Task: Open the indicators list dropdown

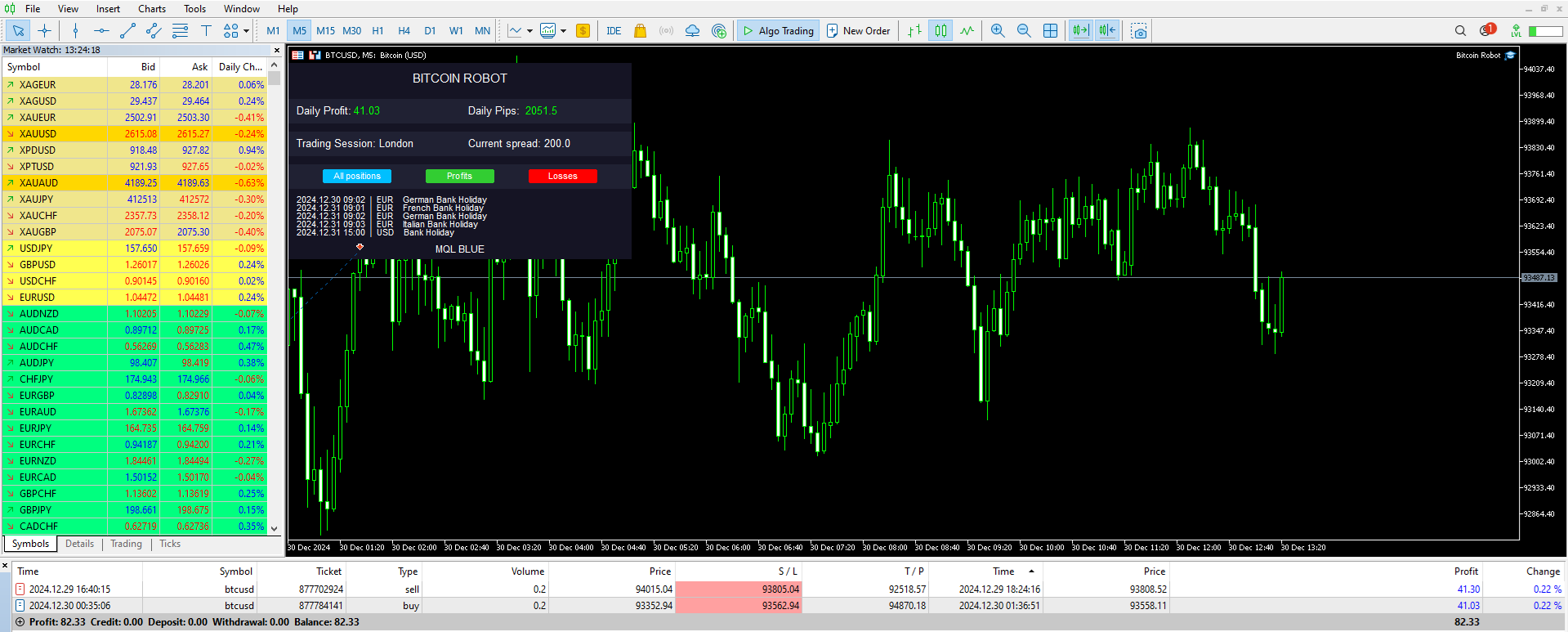Action: pos(553,31)
